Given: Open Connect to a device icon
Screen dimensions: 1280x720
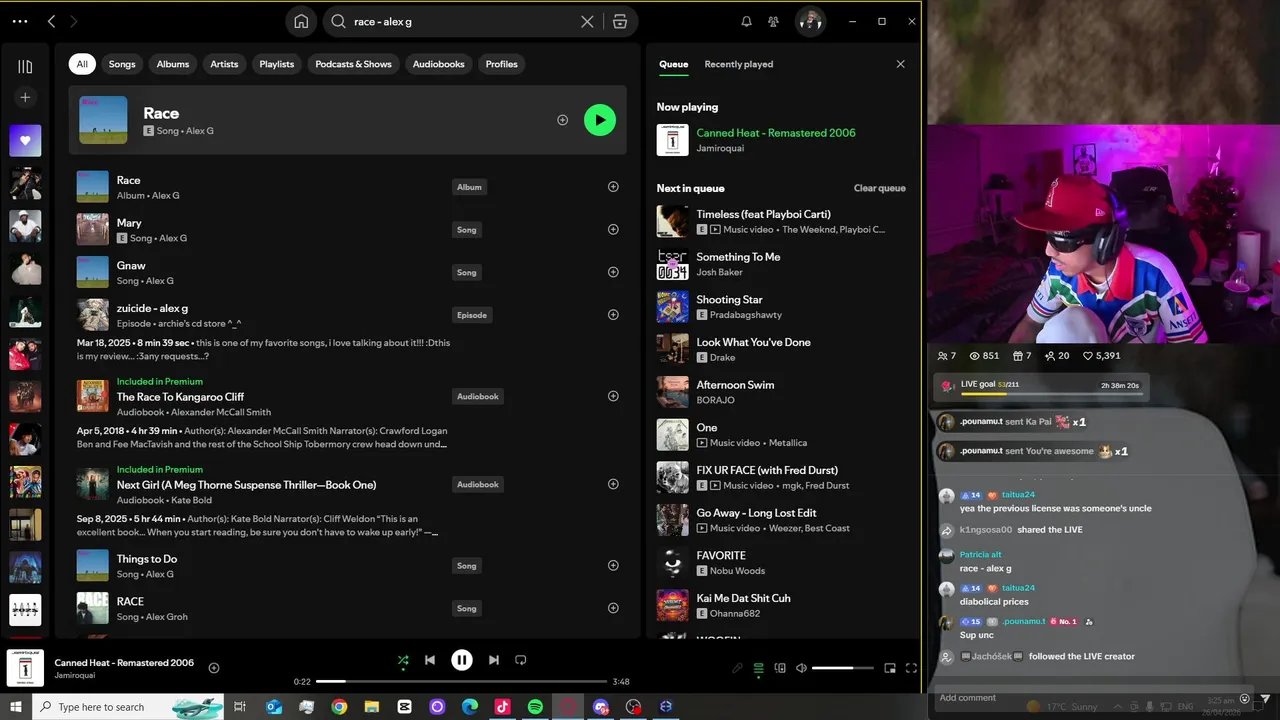Looking at the screenshot, I should coord(780,668).
